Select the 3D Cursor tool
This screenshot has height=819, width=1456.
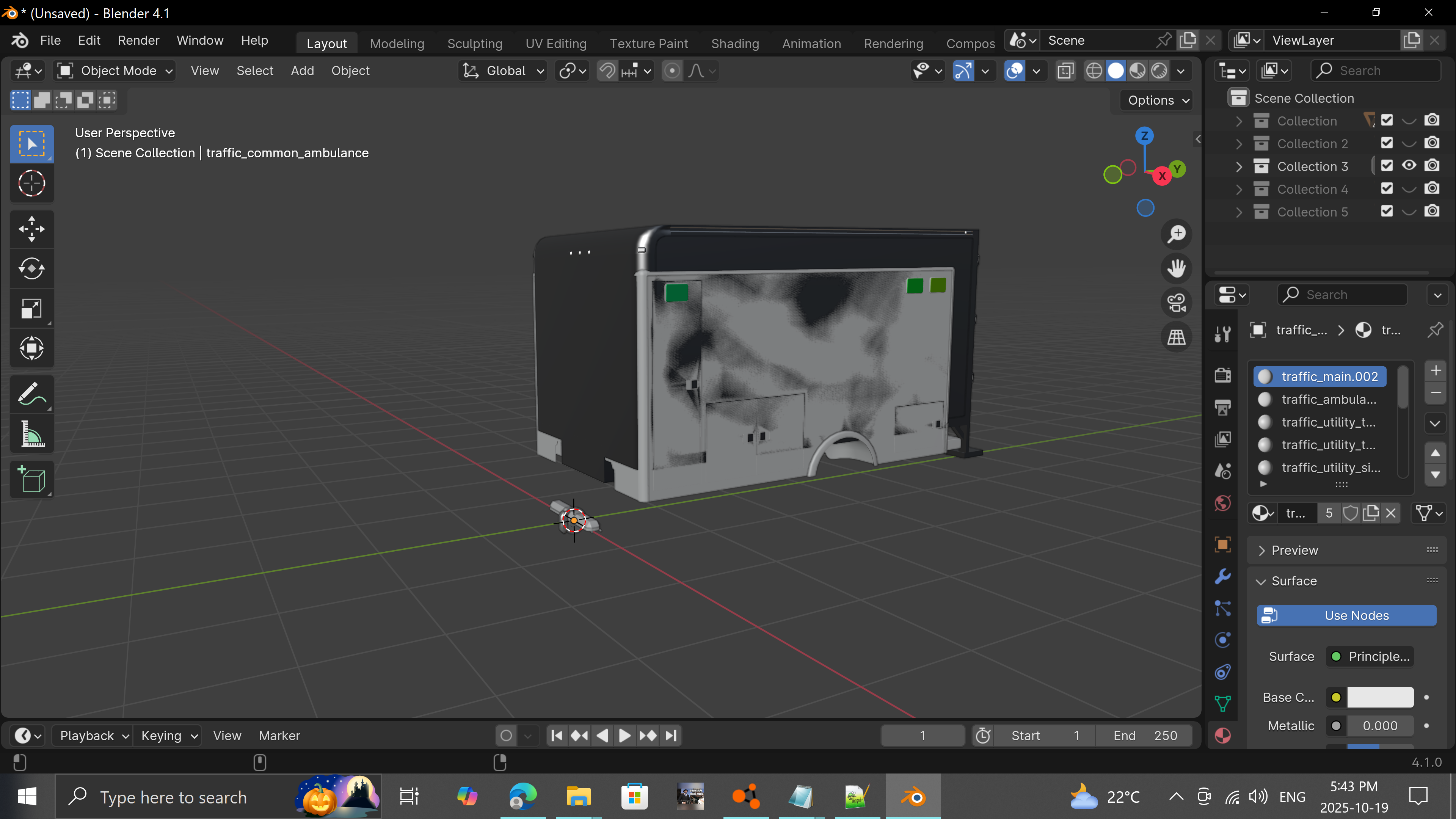(31, 183)
